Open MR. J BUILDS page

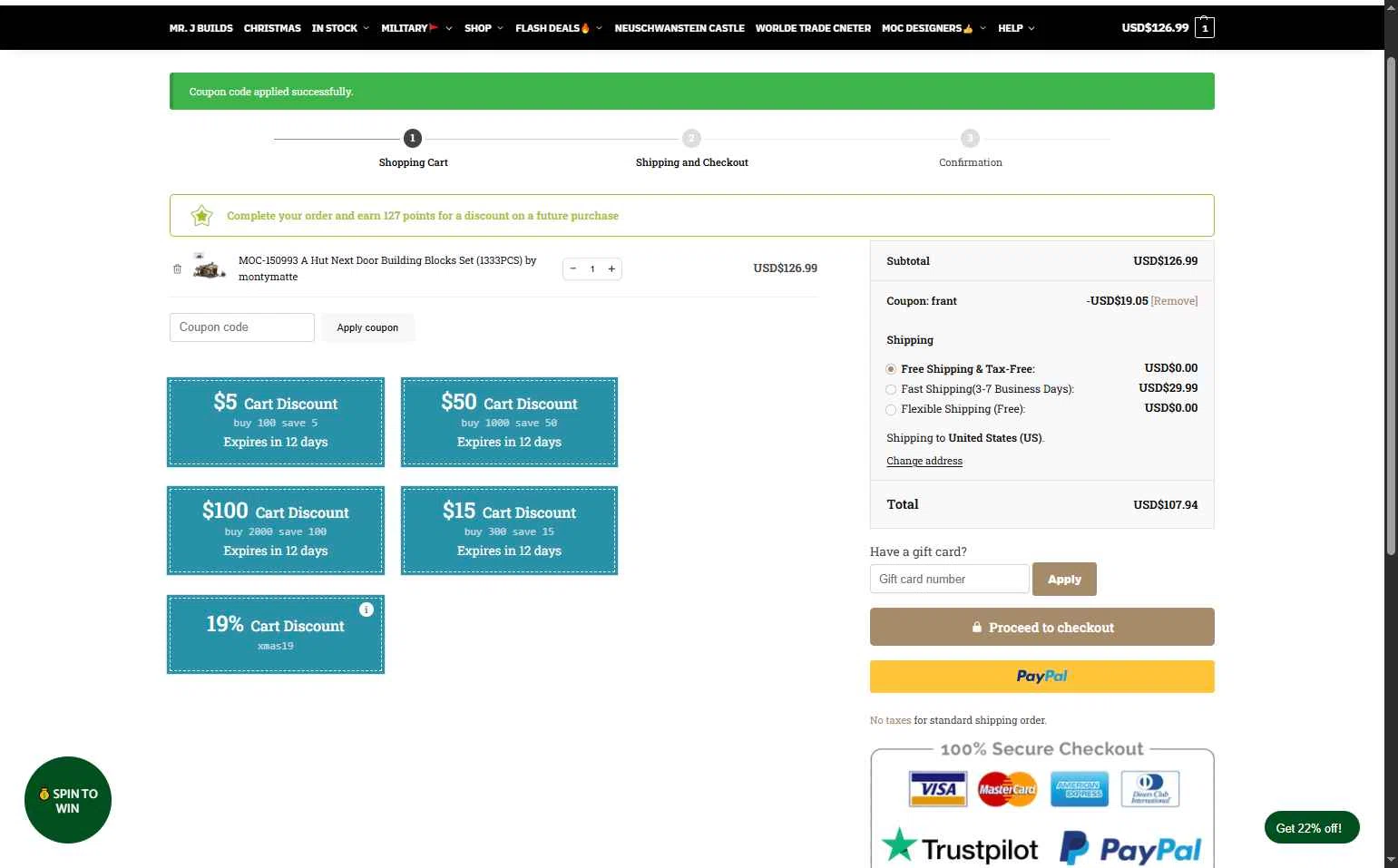coord(201,28)
